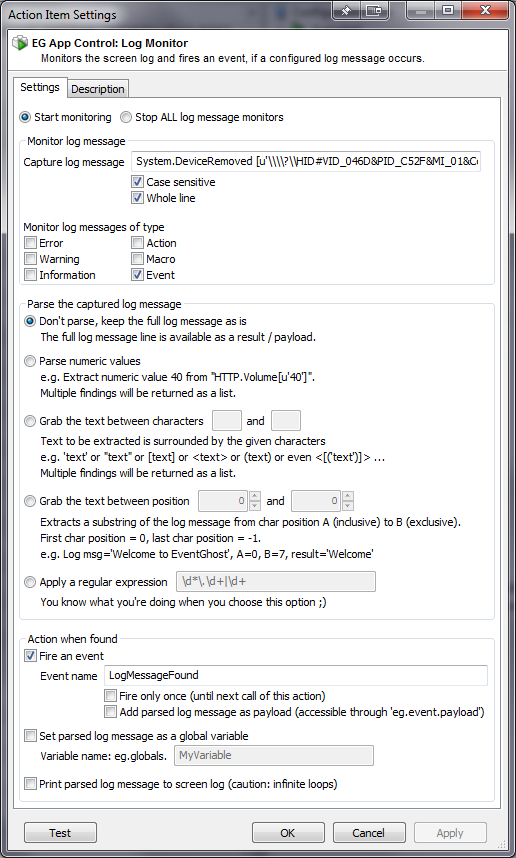516x858 pixels.
Task: Enable the Macro log type checkbox
Action: 137,259
